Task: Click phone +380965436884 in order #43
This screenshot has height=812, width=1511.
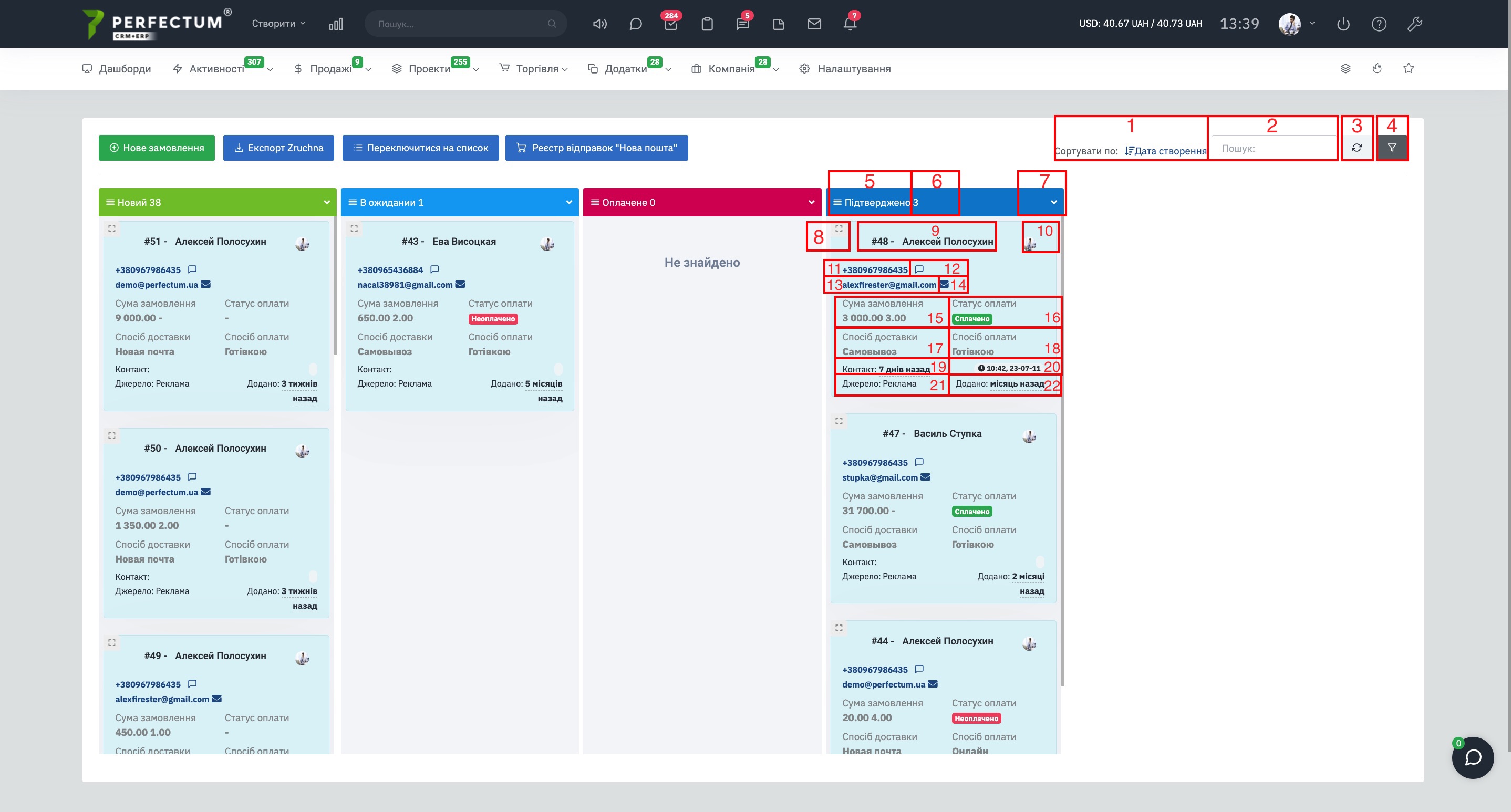Action: (x=390, y=269)
